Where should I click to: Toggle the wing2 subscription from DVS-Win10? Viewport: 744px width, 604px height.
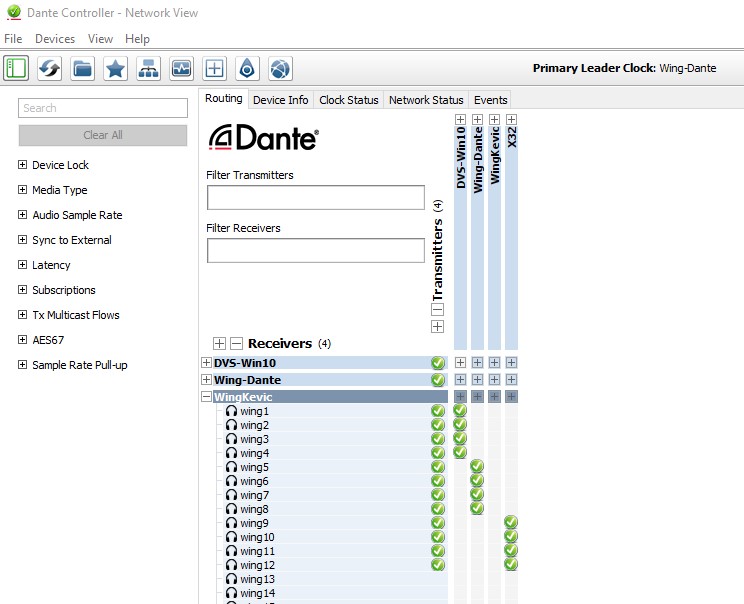point(460,424)
